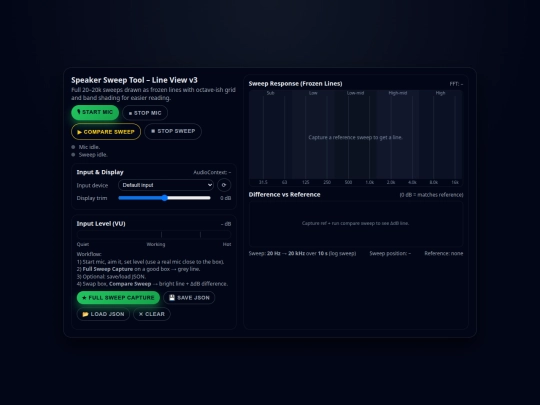Viewport: 540px width, 405px height.
Task: Save reference with Save JSON
Action: tap(189, 298)
